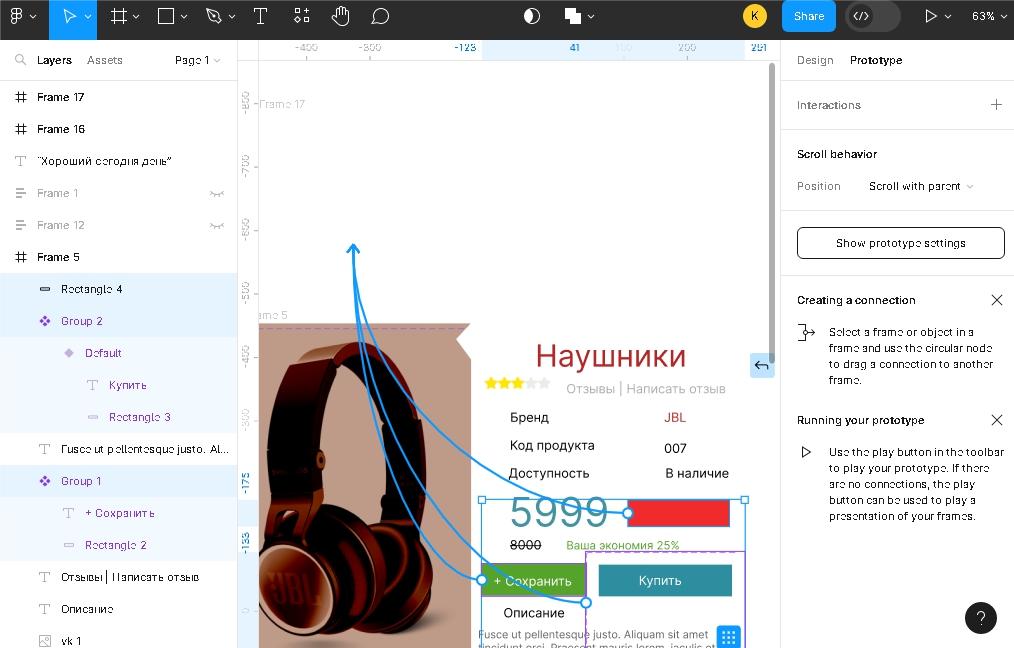The image size is (1014, 648).
Task: Open the 63% zoom level dropdown
Action: tap(989, 16)
